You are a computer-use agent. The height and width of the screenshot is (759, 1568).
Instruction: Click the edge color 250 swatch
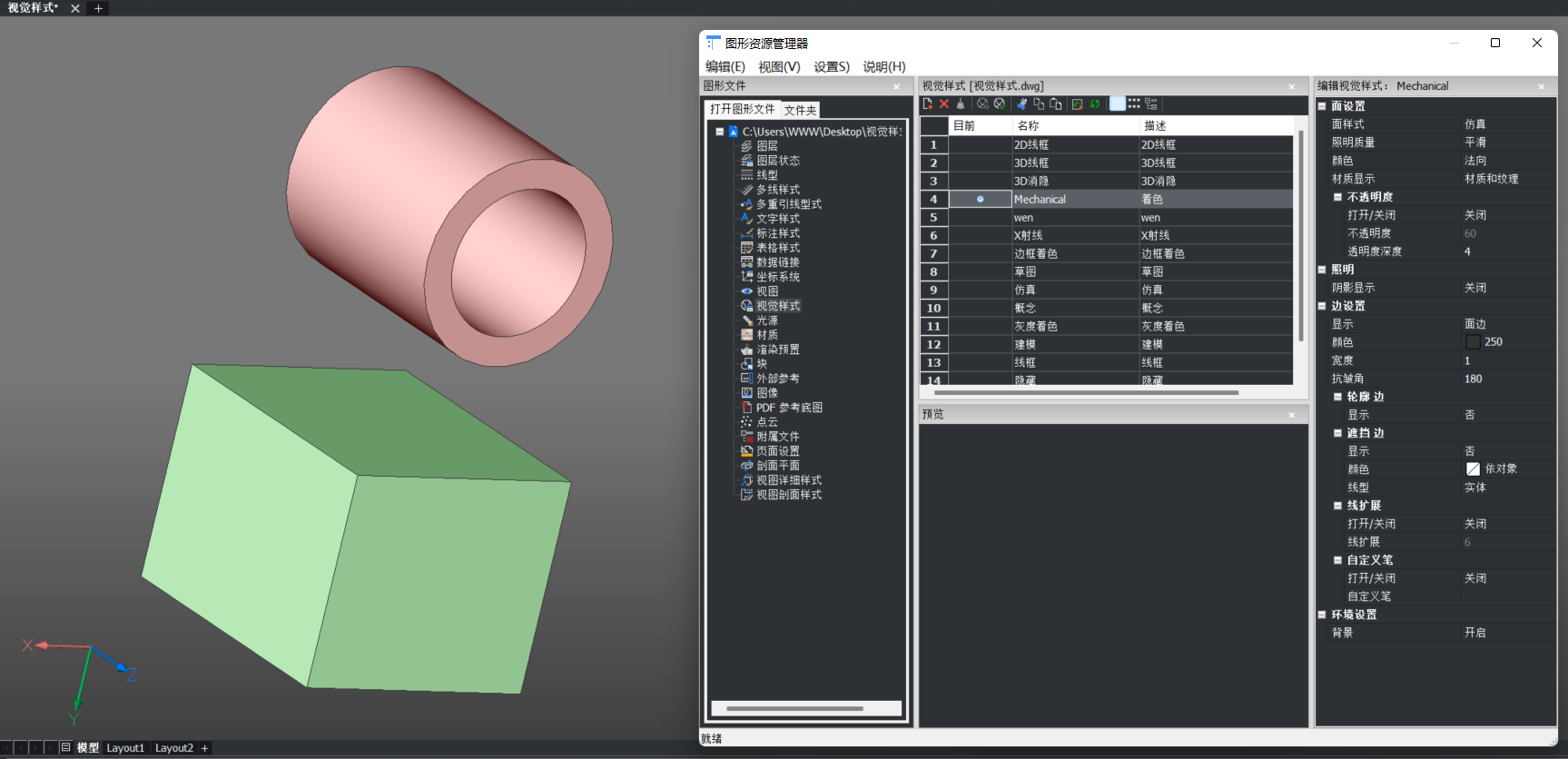[x=1473, y=342]
